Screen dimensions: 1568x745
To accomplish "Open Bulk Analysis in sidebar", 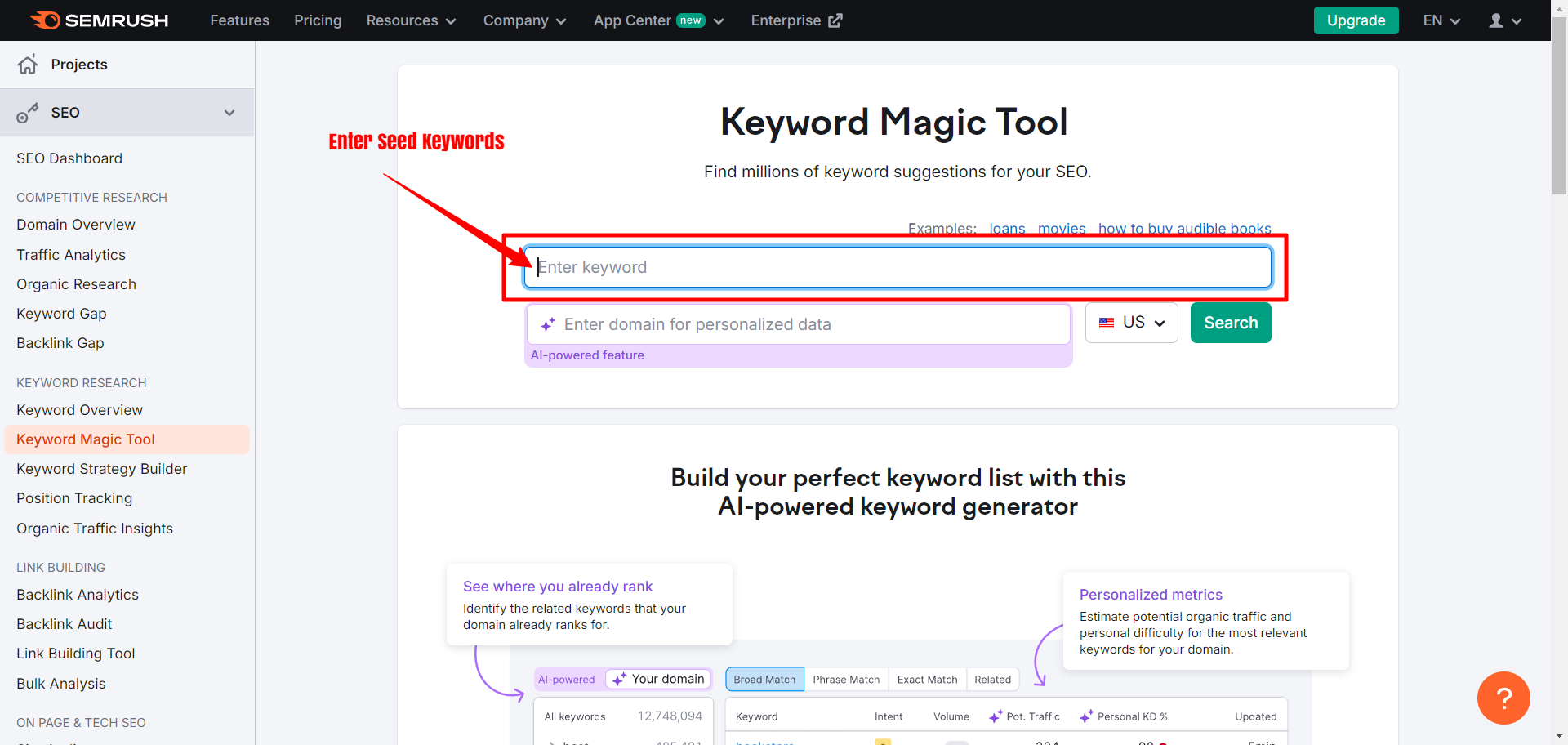I will point(61,684).
